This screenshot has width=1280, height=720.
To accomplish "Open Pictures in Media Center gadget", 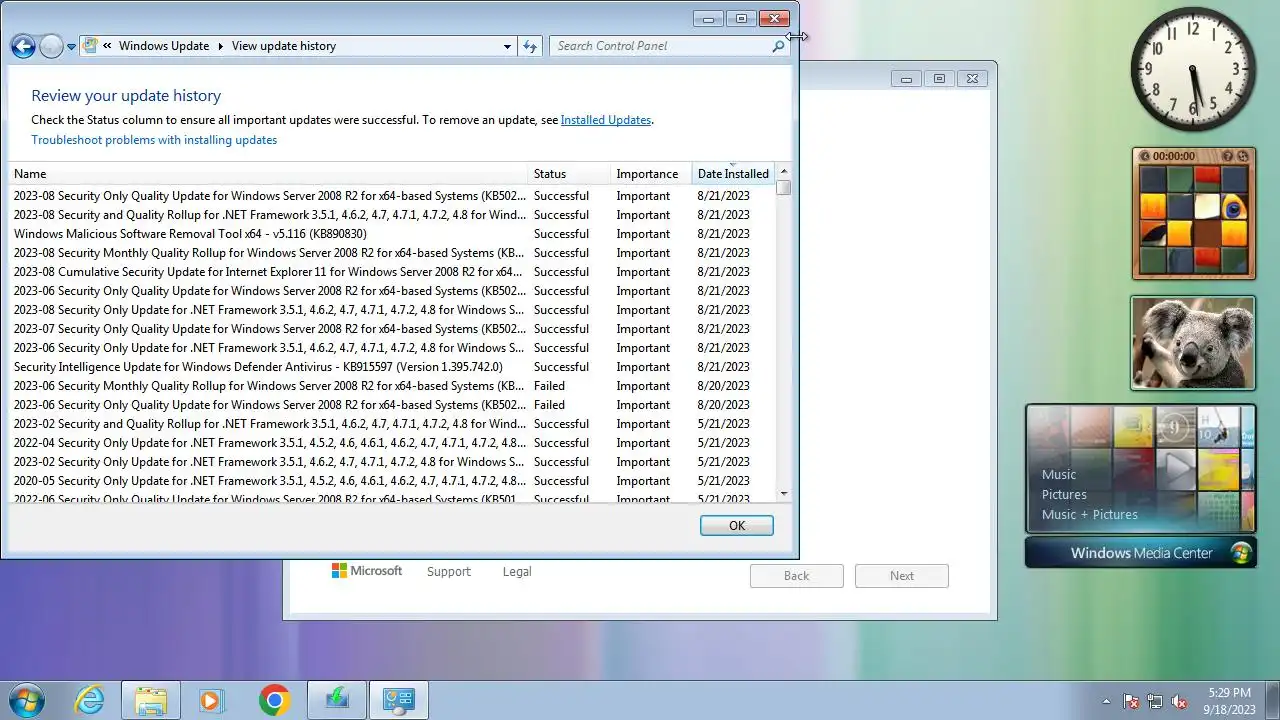I will pos(1064,495).
